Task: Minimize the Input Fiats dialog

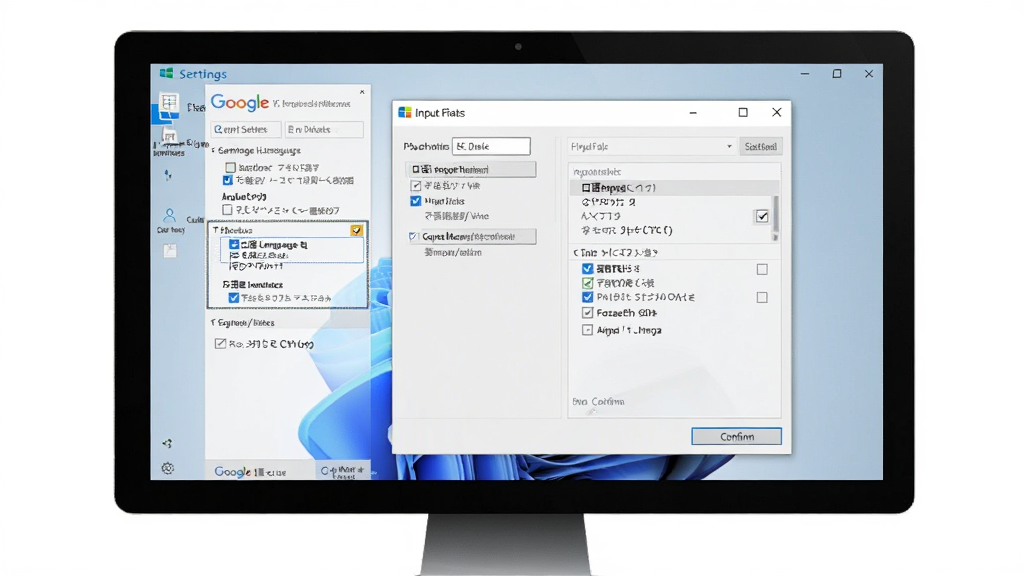Action: 693,113
